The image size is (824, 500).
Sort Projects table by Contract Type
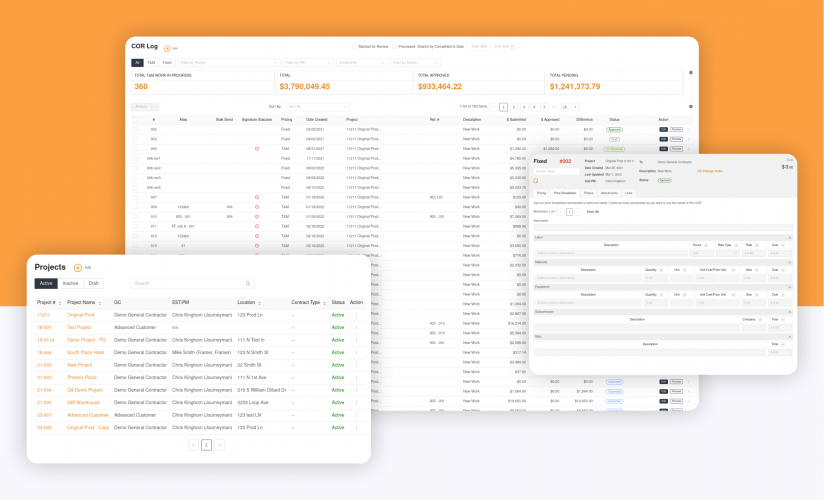324,303
